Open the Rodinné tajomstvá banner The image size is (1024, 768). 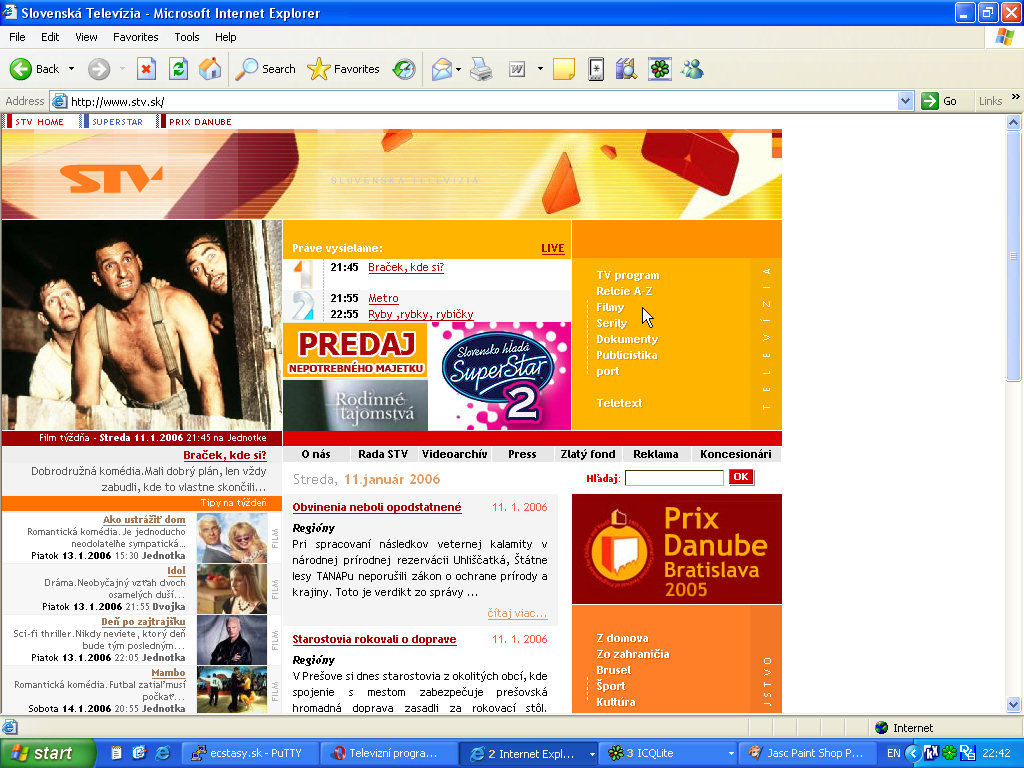coord(356,405)
